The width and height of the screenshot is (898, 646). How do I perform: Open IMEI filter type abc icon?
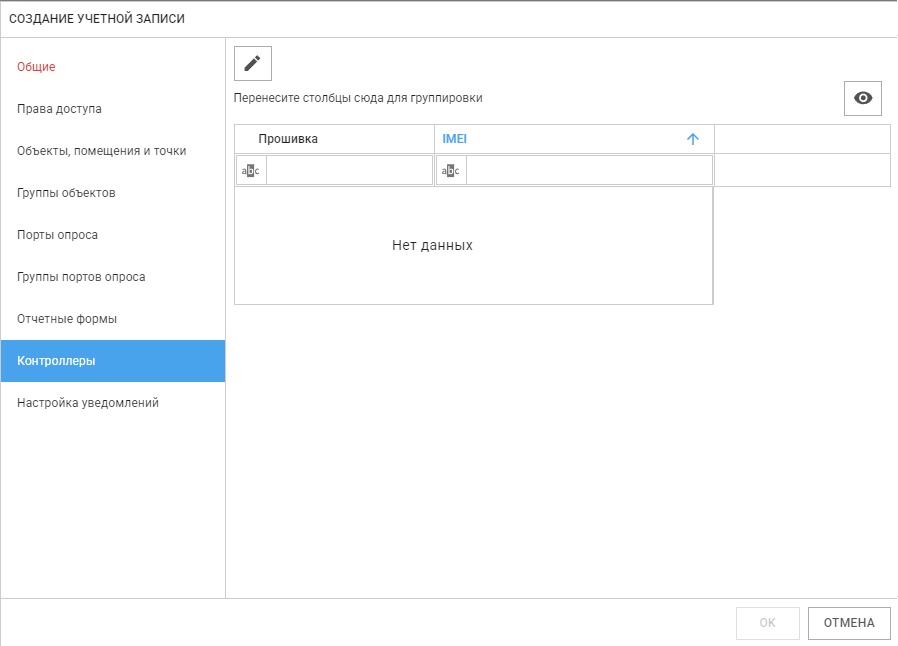(x=451, y=171)
